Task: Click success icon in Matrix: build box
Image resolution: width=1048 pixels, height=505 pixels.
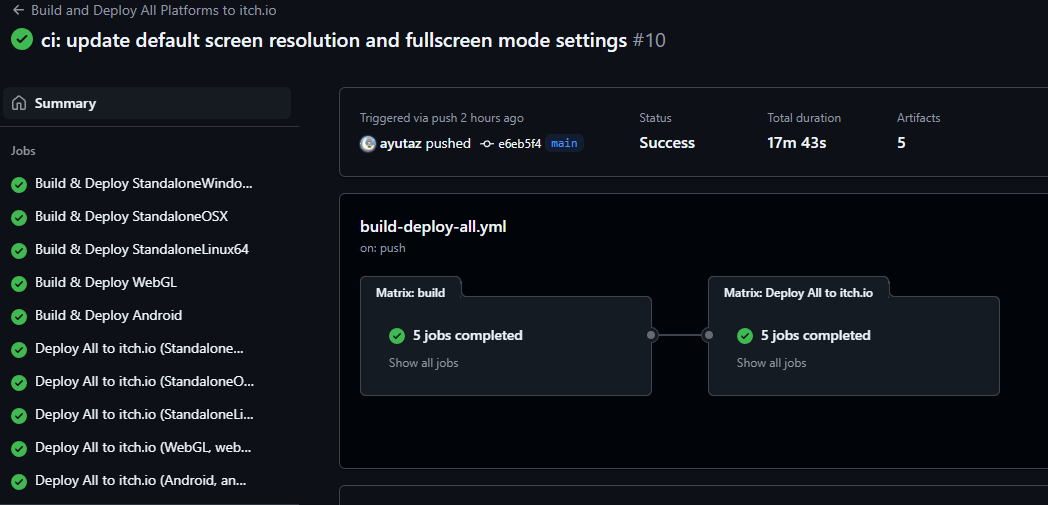Action: 397,335
